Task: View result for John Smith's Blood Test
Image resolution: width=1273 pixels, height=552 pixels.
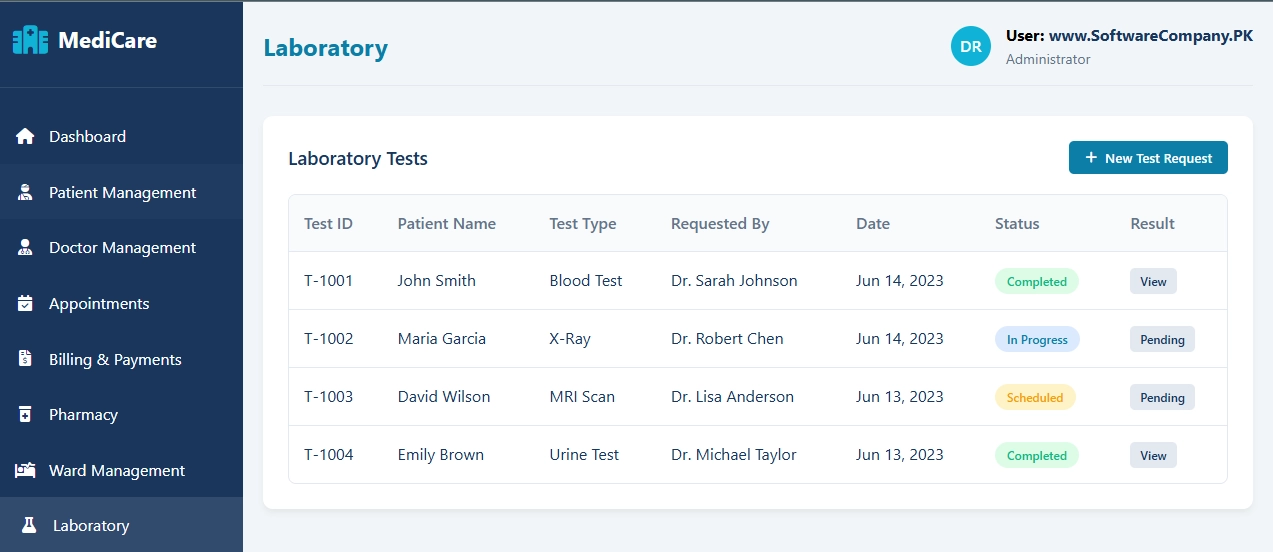Action: point(1153,282)
